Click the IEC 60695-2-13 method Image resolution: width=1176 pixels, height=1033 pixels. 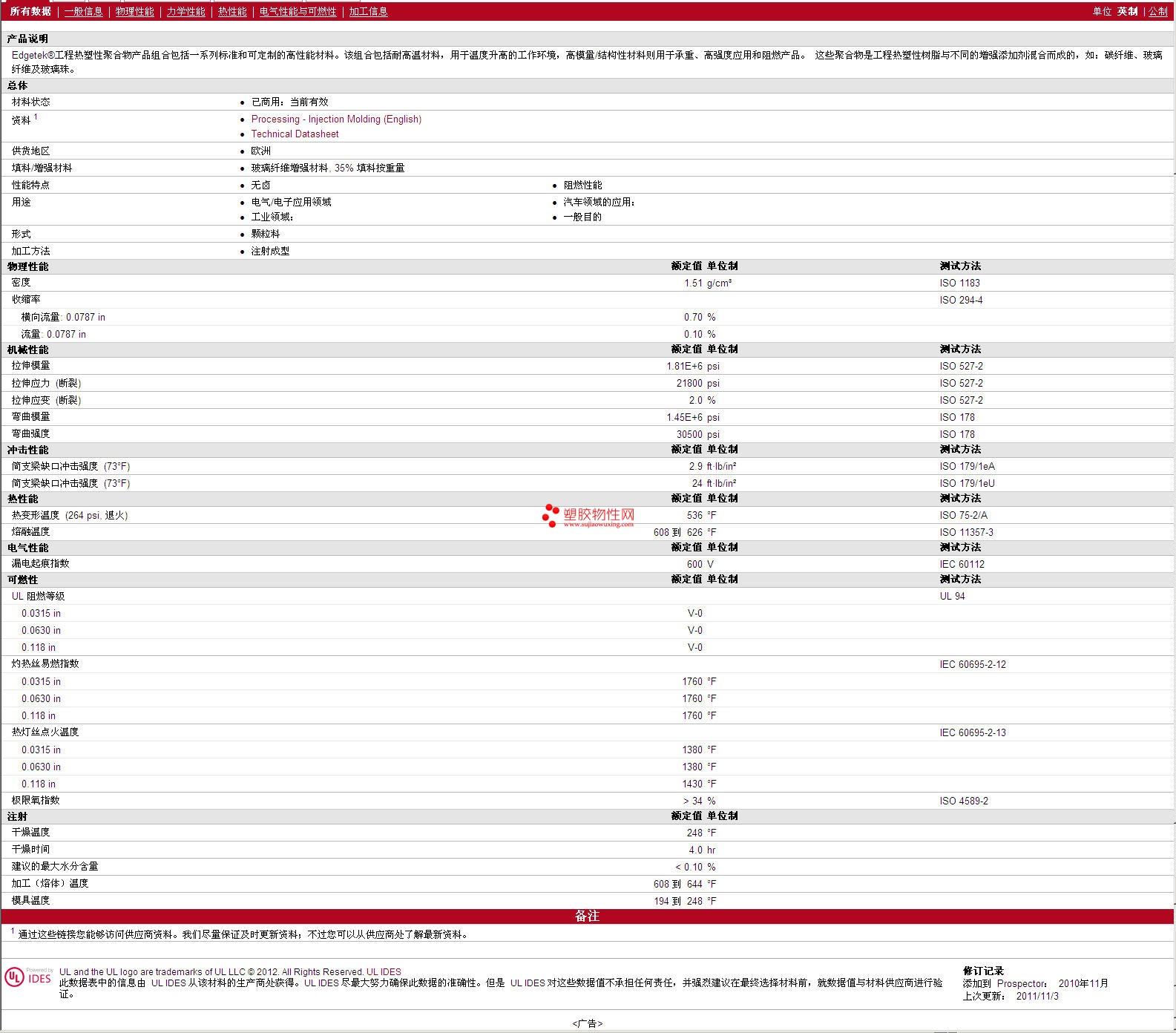(973, 733)
